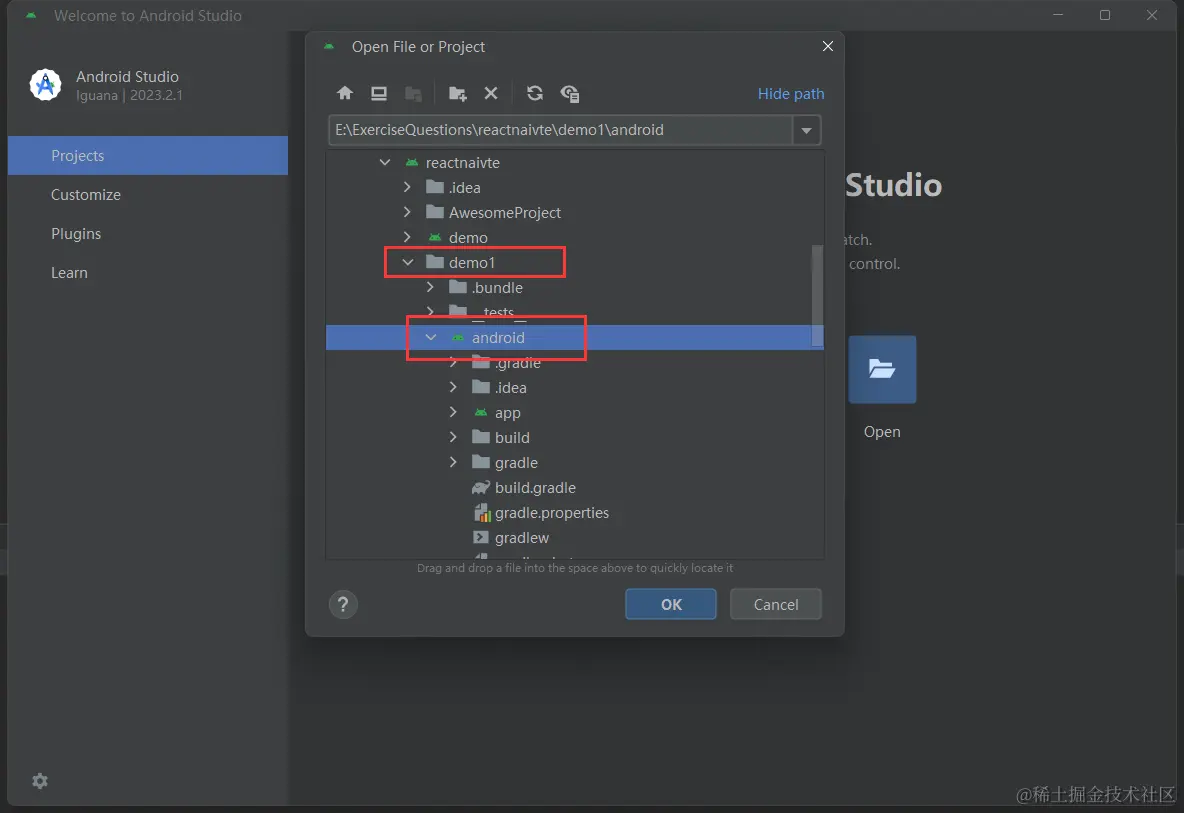The image size is (1184, 813).
Task: Select the gradle folder row
Action: point(575,462)
